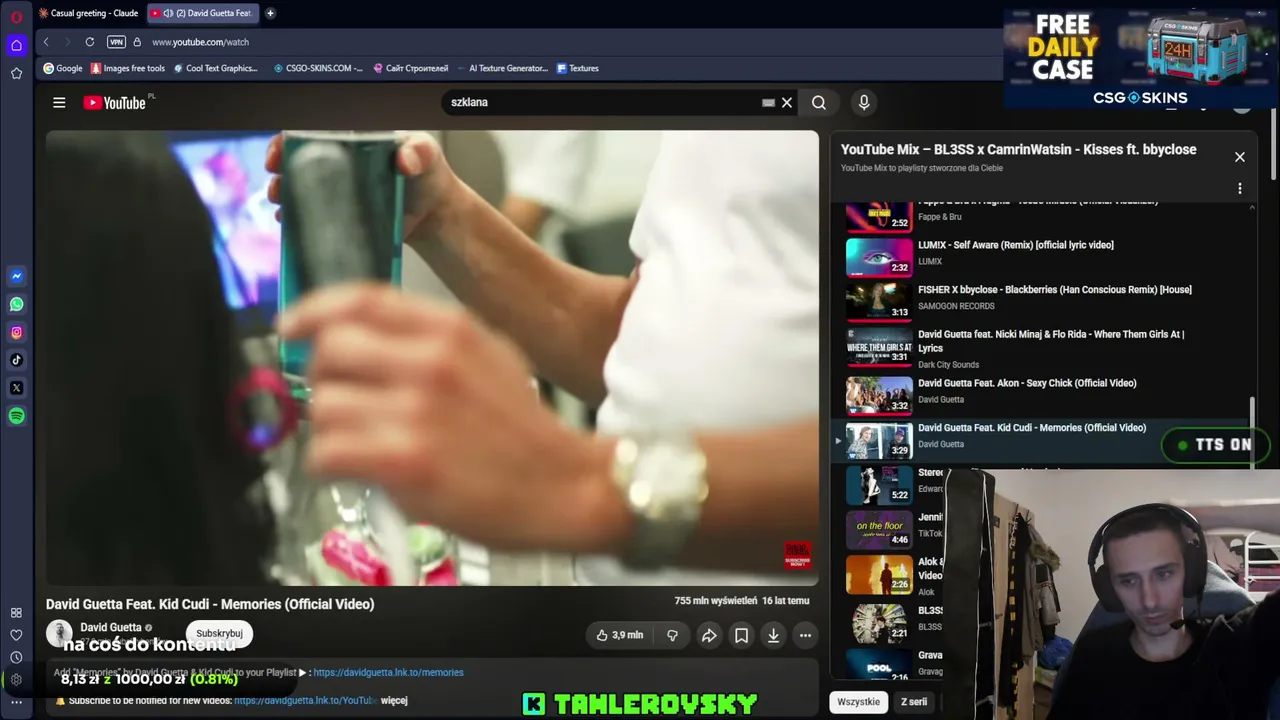Open the history clock icon in sidebar
The image size is (1280, 720).
16,657
